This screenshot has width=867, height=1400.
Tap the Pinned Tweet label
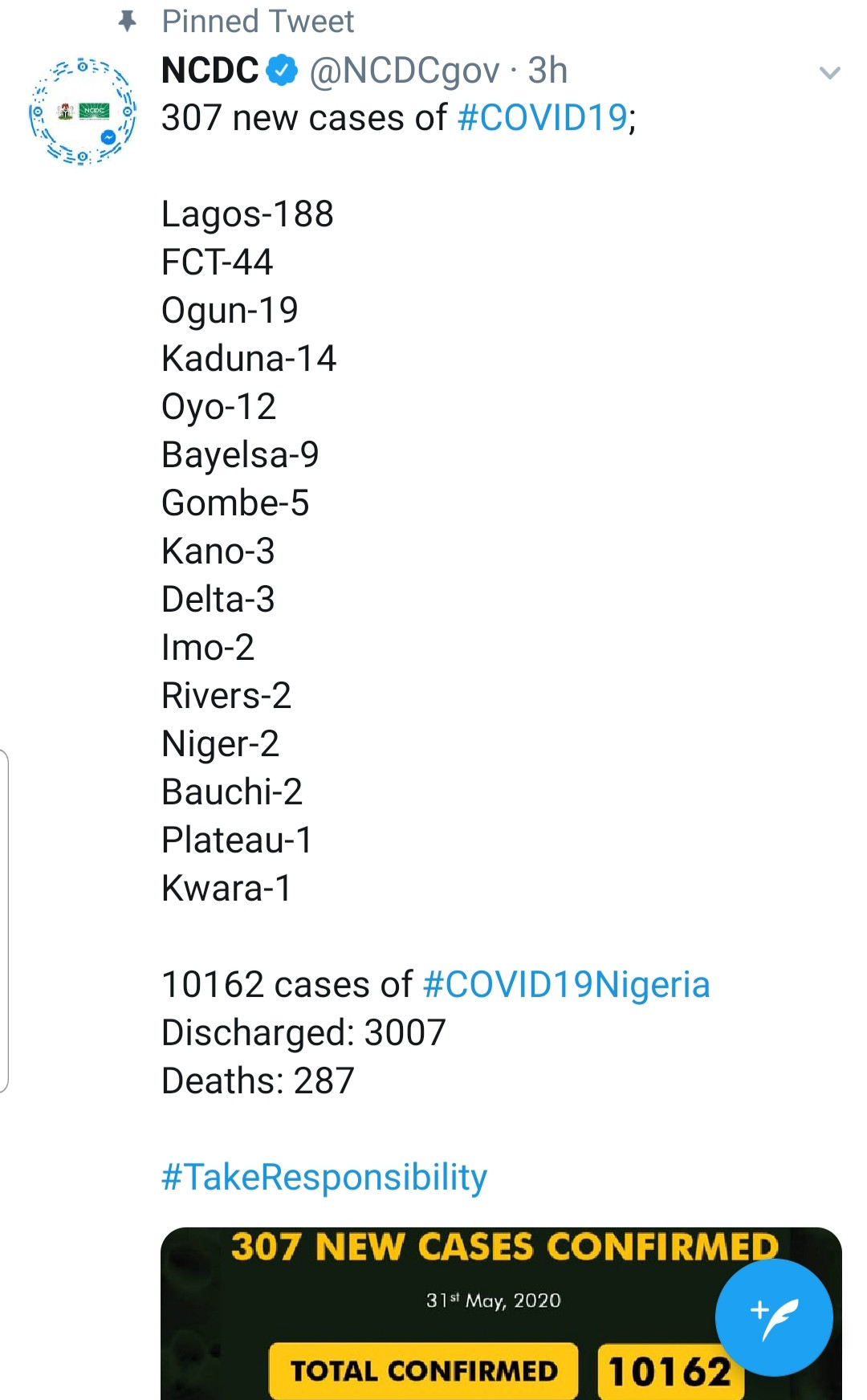pyautogui.click(x=258, y=22)
